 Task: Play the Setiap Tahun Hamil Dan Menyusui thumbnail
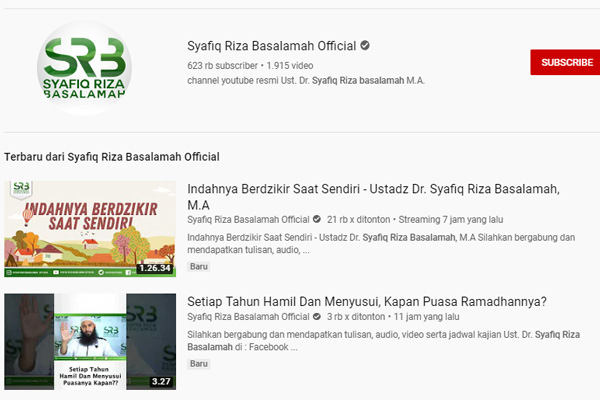tap(90, 341)
